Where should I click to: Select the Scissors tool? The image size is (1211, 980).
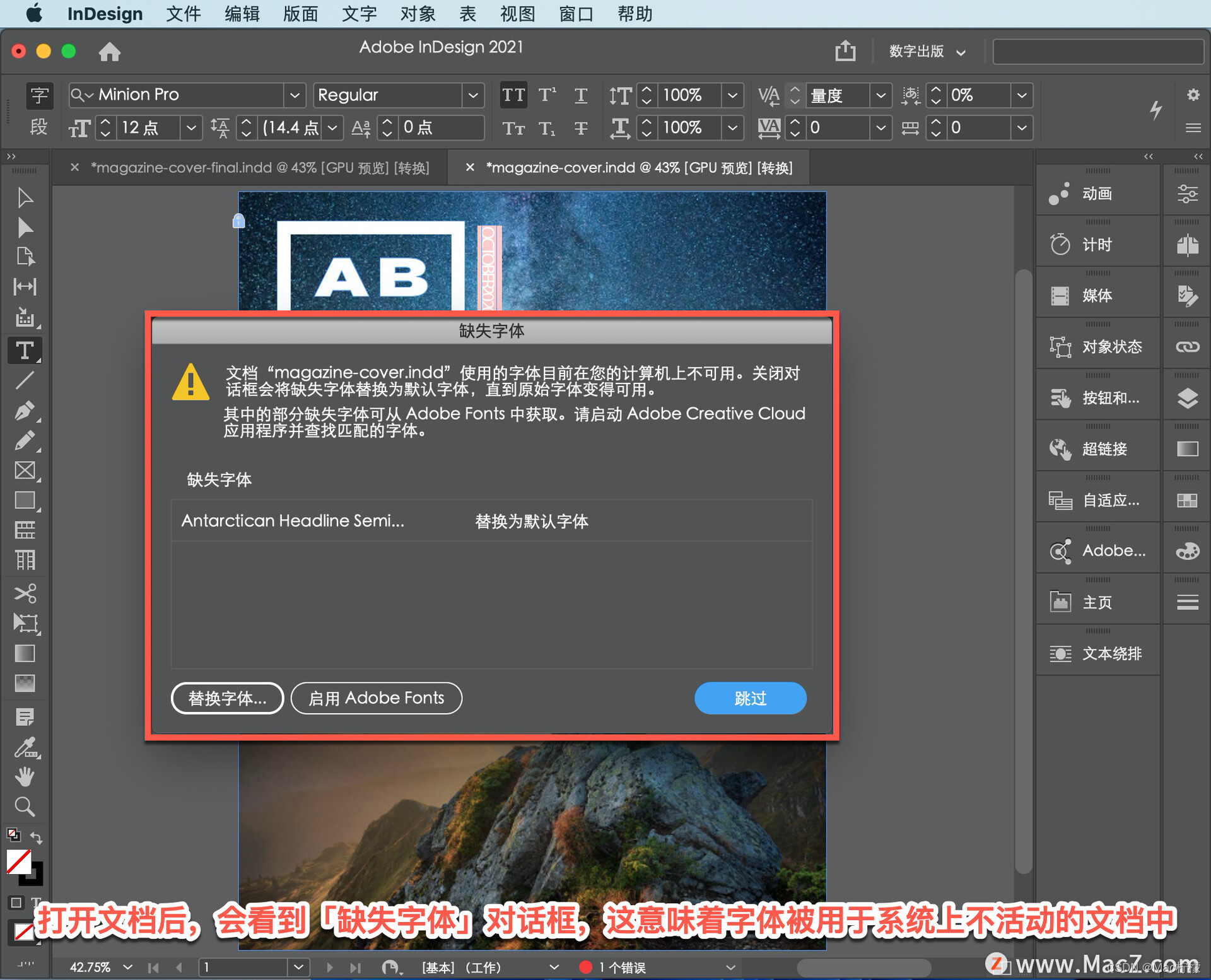(25, 593)
